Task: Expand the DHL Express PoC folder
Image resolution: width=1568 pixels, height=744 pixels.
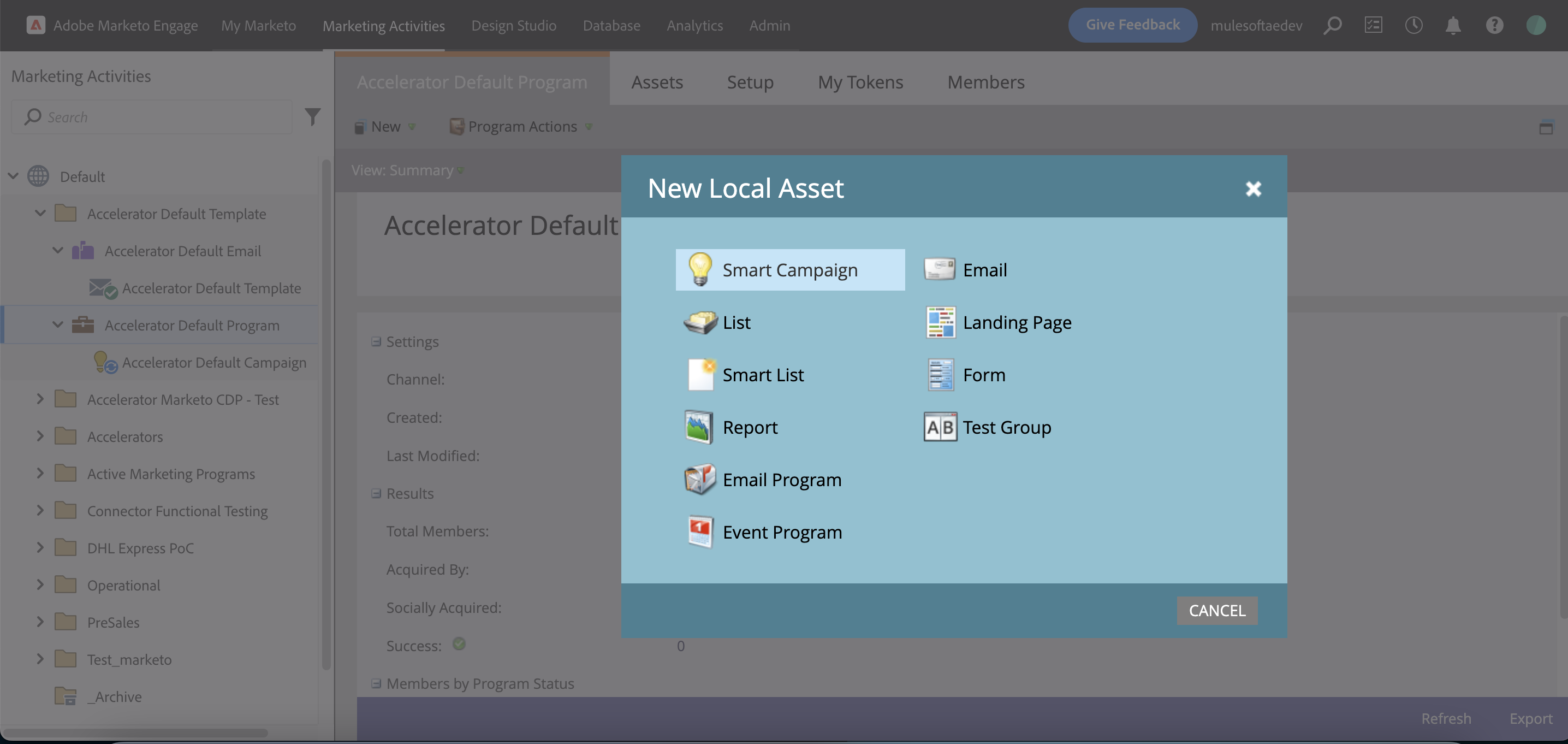Action: (x=40, y=547)
